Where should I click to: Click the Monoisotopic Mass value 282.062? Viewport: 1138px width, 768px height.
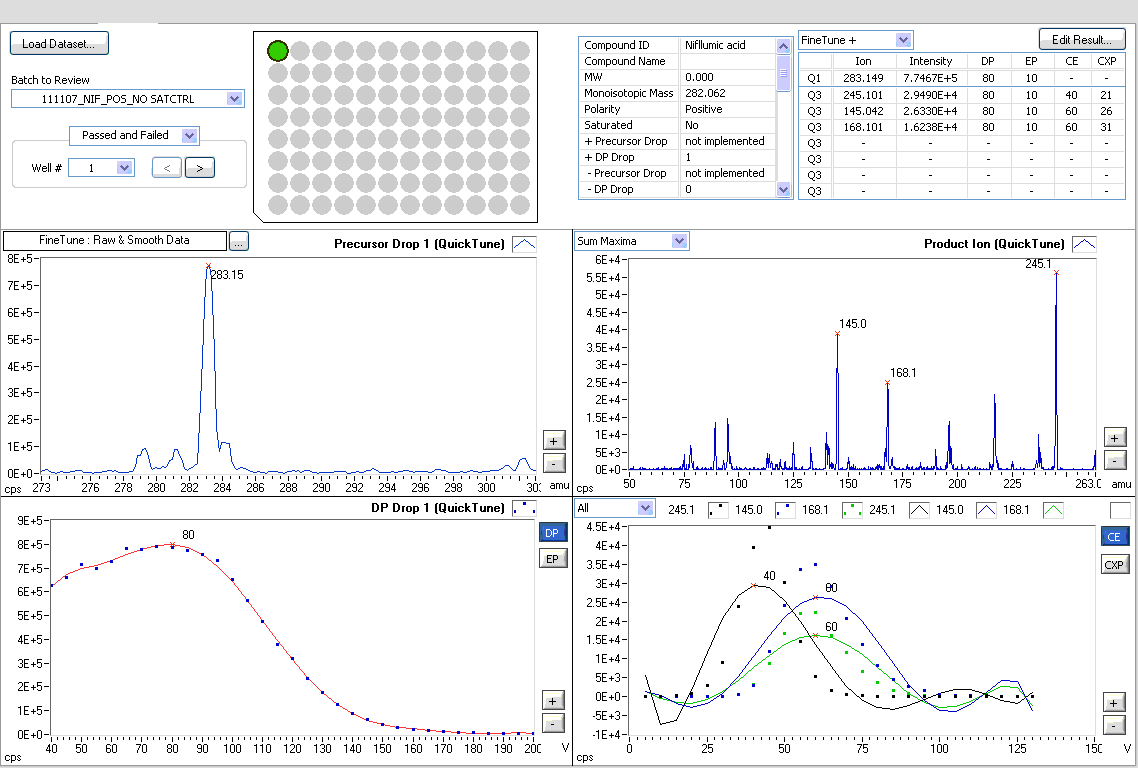click(x=728, y=93)
